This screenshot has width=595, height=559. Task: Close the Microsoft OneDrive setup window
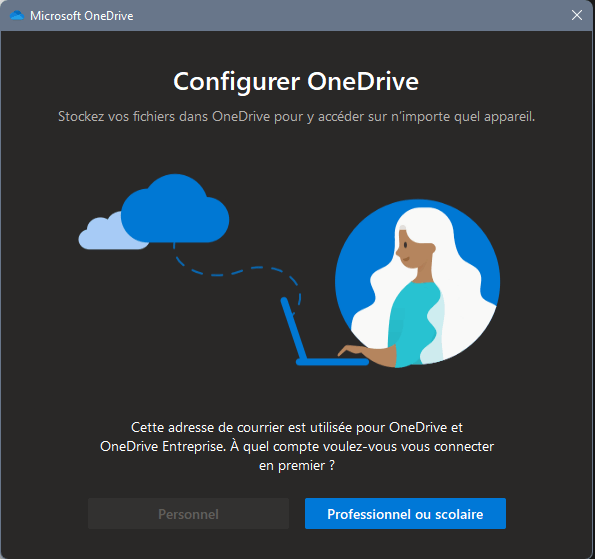577,15
